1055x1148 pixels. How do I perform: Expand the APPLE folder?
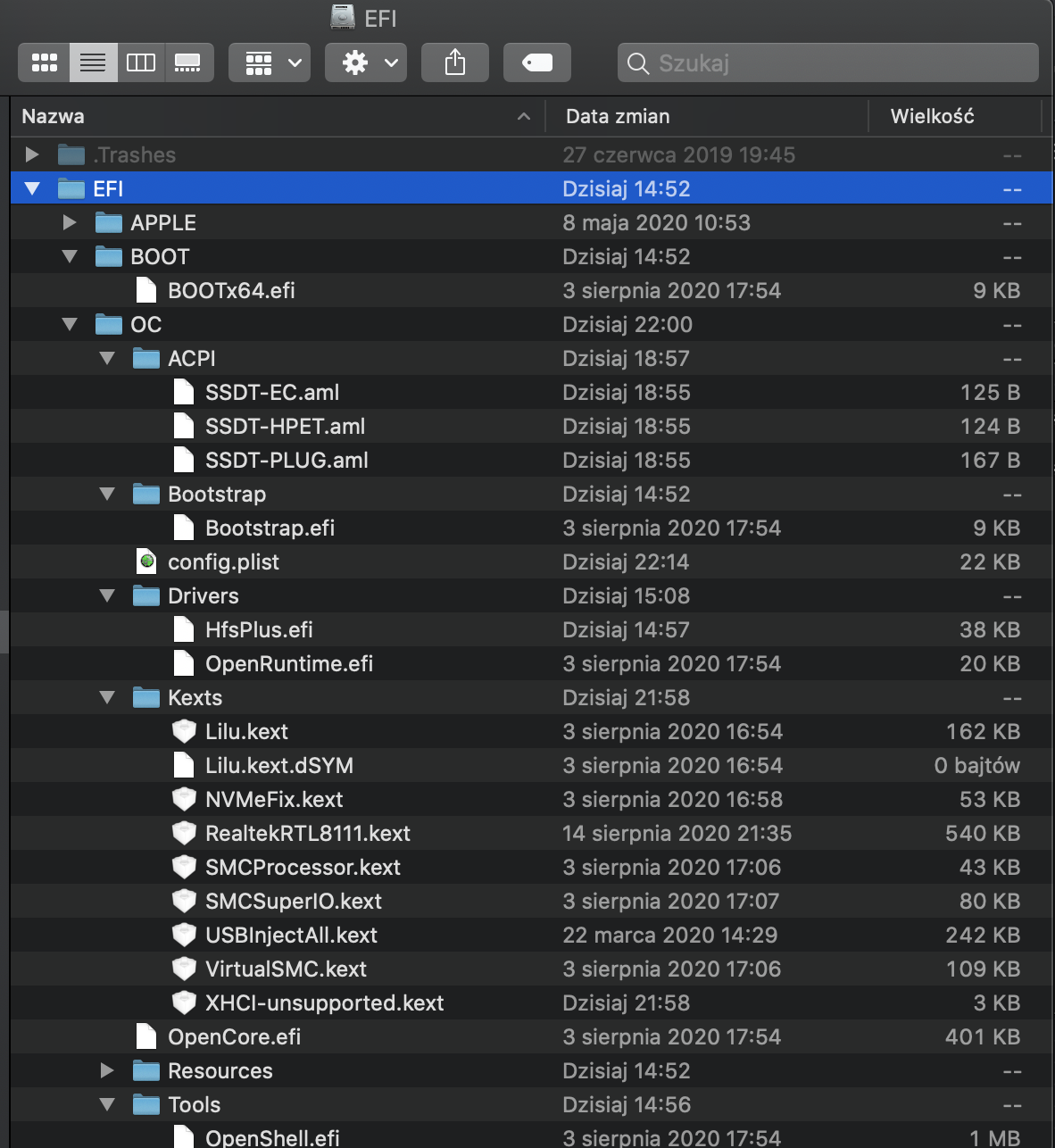70,222
